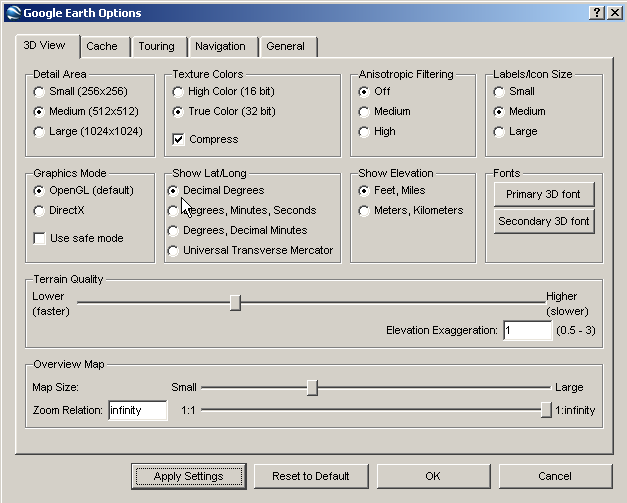Select Universal Transverse Mercator option
627x503 pixels.
[250, 251]
